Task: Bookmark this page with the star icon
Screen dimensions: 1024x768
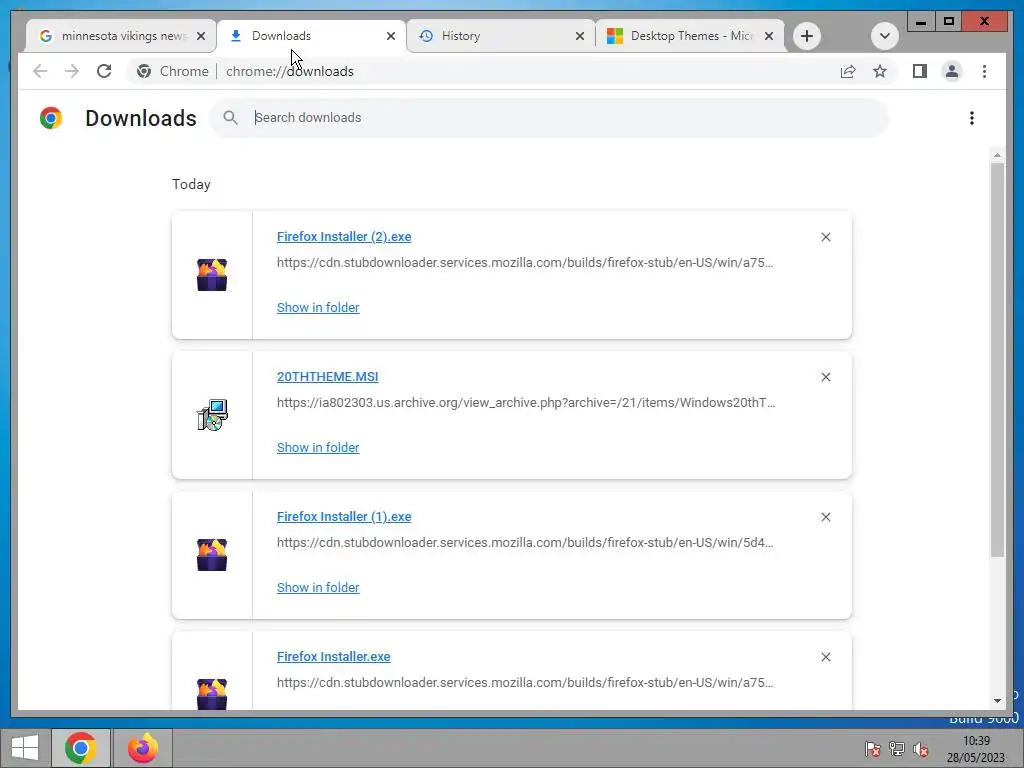Action: coord(880,71)
